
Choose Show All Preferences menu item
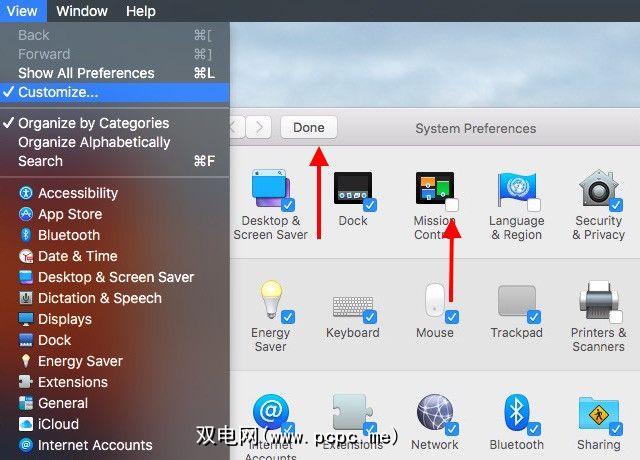pyautogui.click(x=115, y=73)
